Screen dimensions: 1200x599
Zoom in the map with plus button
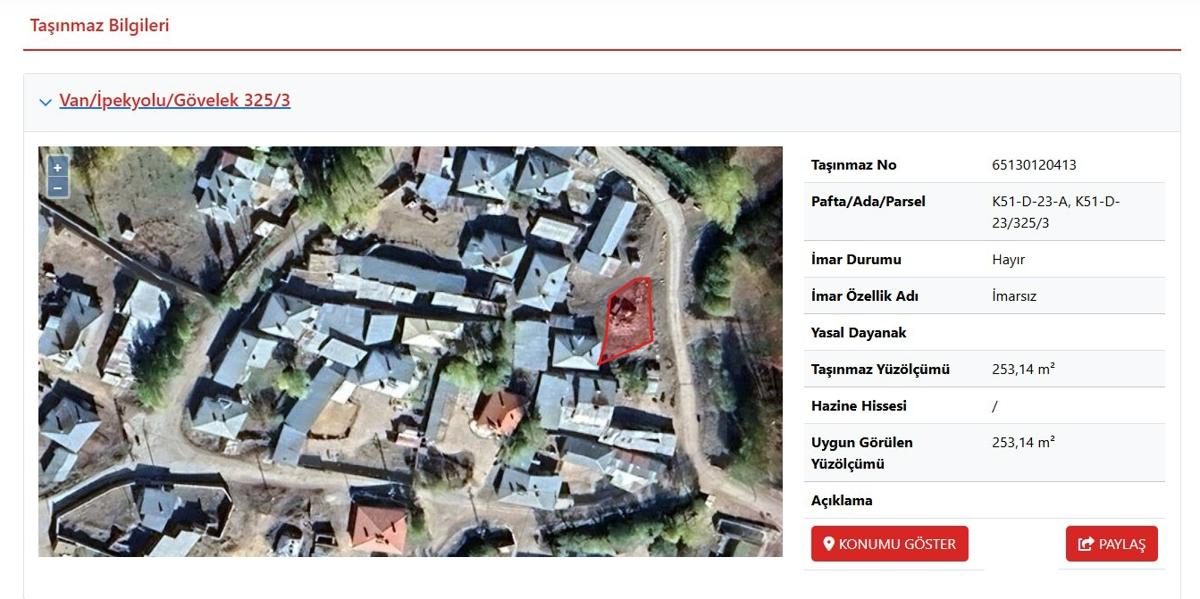(x=58, y=168)
